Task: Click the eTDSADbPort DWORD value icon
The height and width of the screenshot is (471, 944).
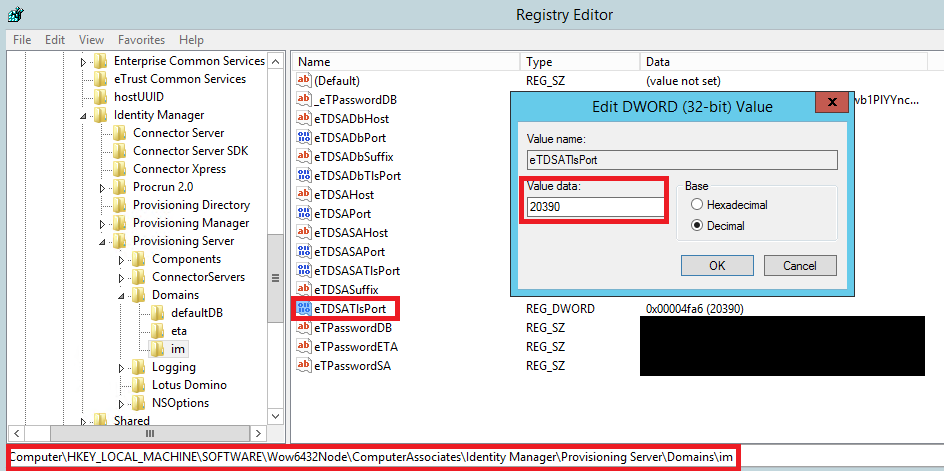Action: pyautogui.click(x=304, y=137)
